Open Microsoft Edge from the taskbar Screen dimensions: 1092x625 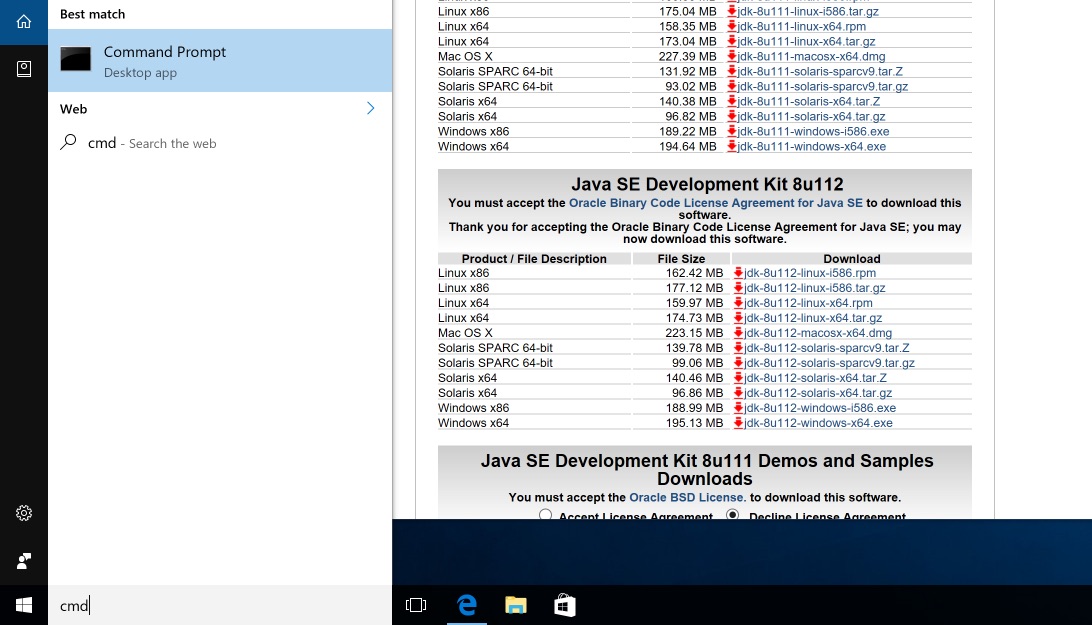click(467, 605)
